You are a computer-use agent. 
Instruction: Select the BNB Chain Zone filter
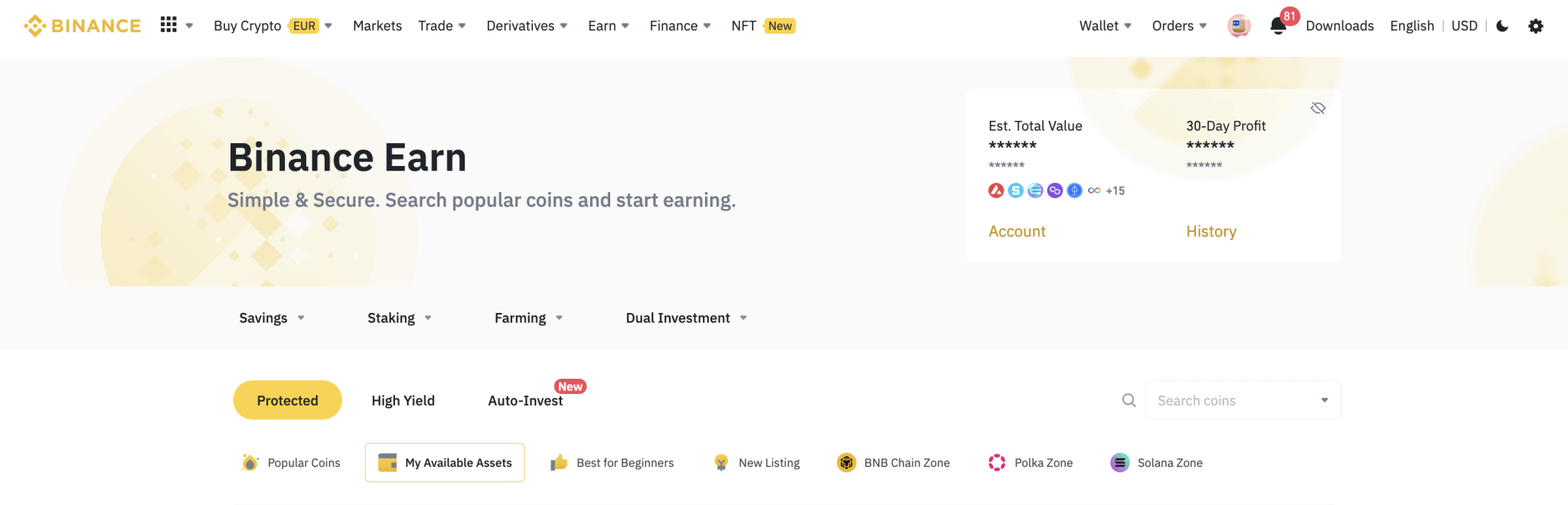[893, 463]
